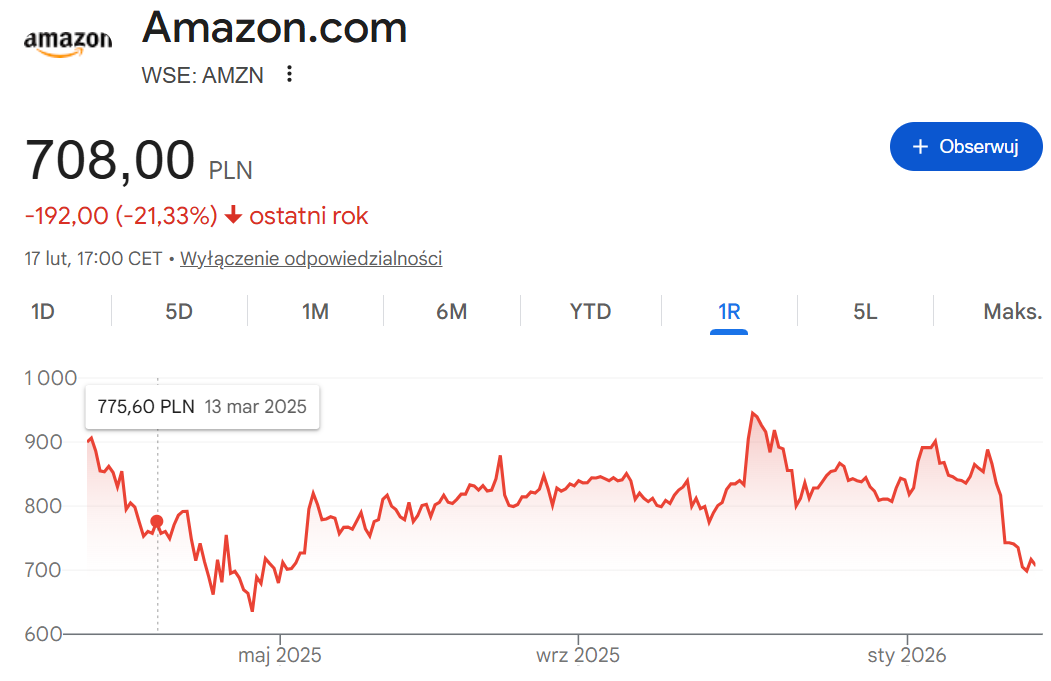Click the wrz 2025 axis label
The image size is (1051, 681).
pyautogui.click(x=578, y=656)
